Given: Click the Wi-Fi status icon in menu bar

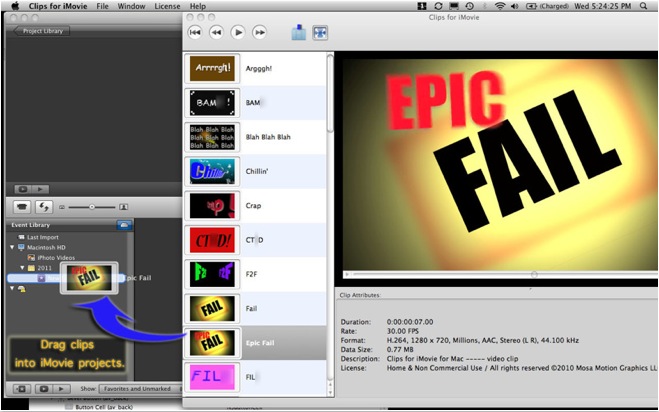Looking at the screenshot, I should [x=500, y=6].
